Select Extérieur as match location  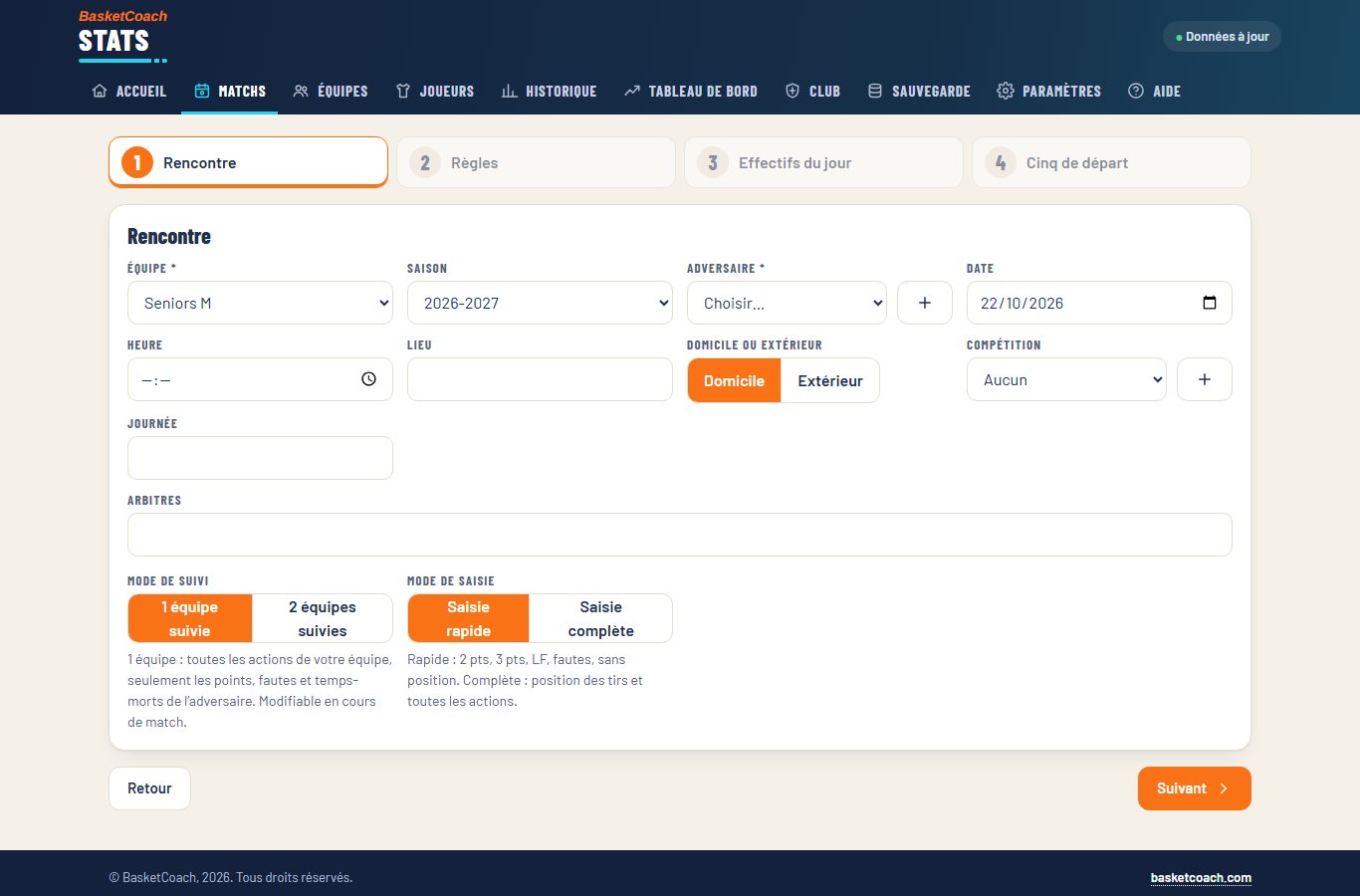(830, 380)
